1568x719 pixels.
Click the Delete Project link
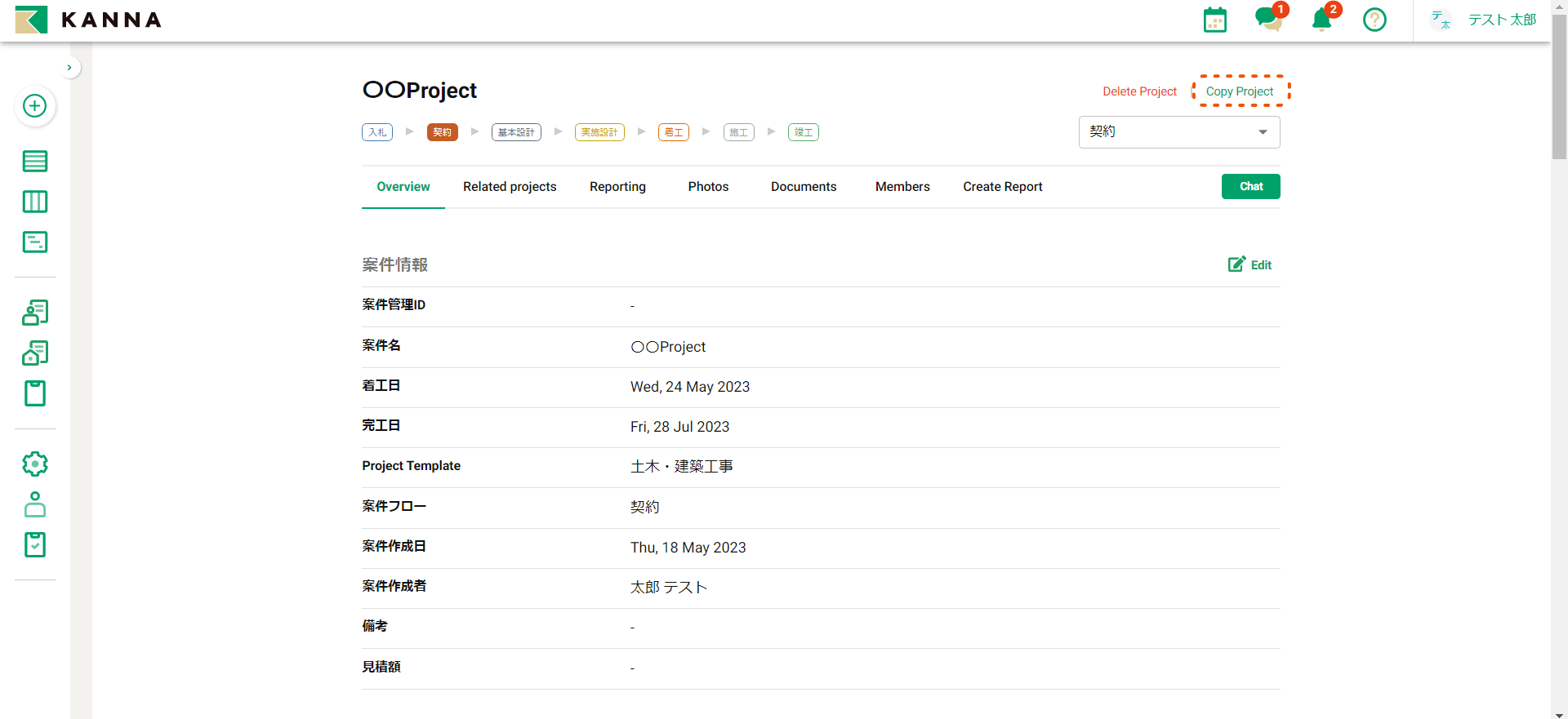tap(1139, 91)
